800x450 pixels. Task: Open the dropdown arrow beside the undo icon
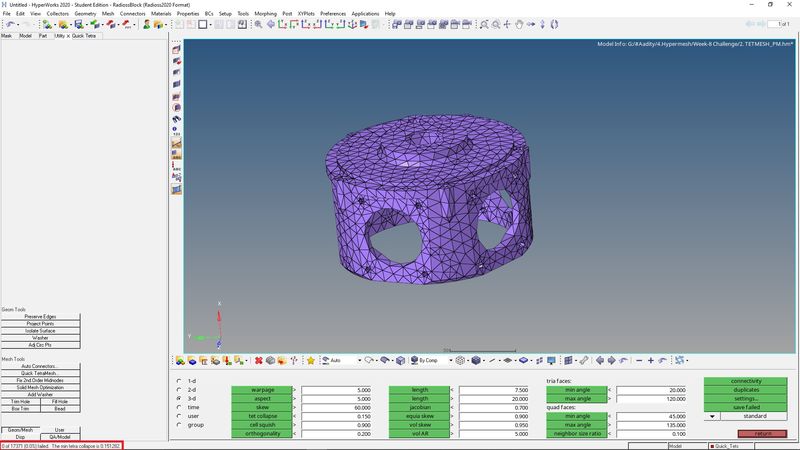[18, 24]
